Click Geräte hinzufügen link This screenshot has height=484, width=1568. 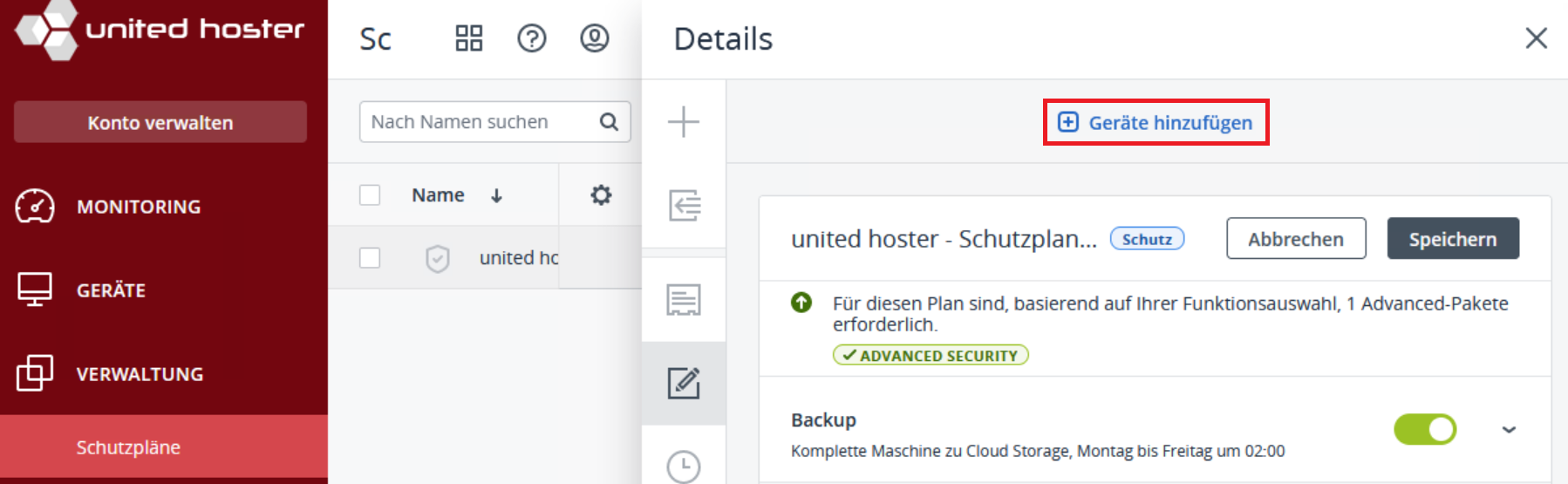pos(1156,122)
